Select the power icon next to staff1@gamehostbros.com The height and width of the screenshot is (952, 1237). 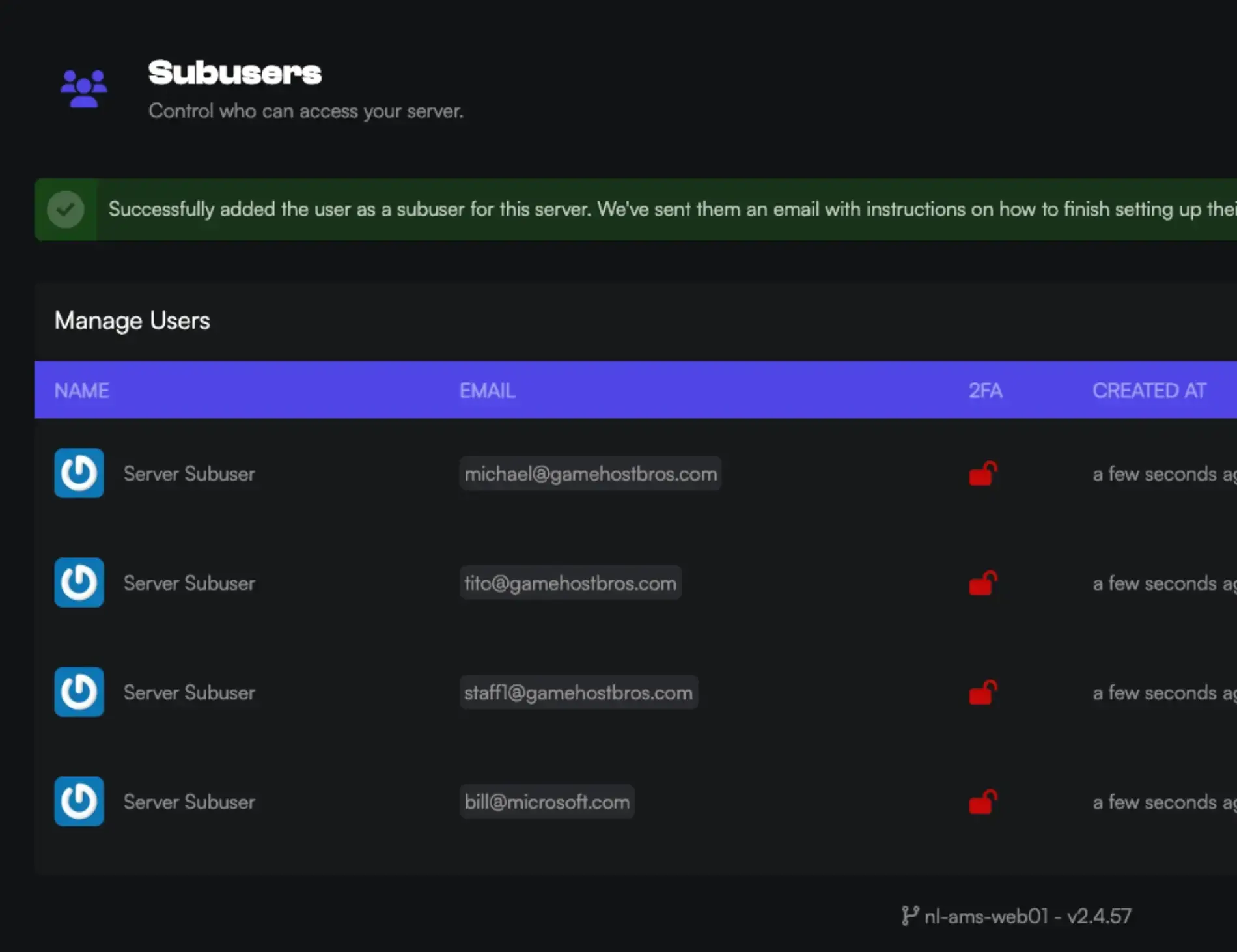point(79,692)
